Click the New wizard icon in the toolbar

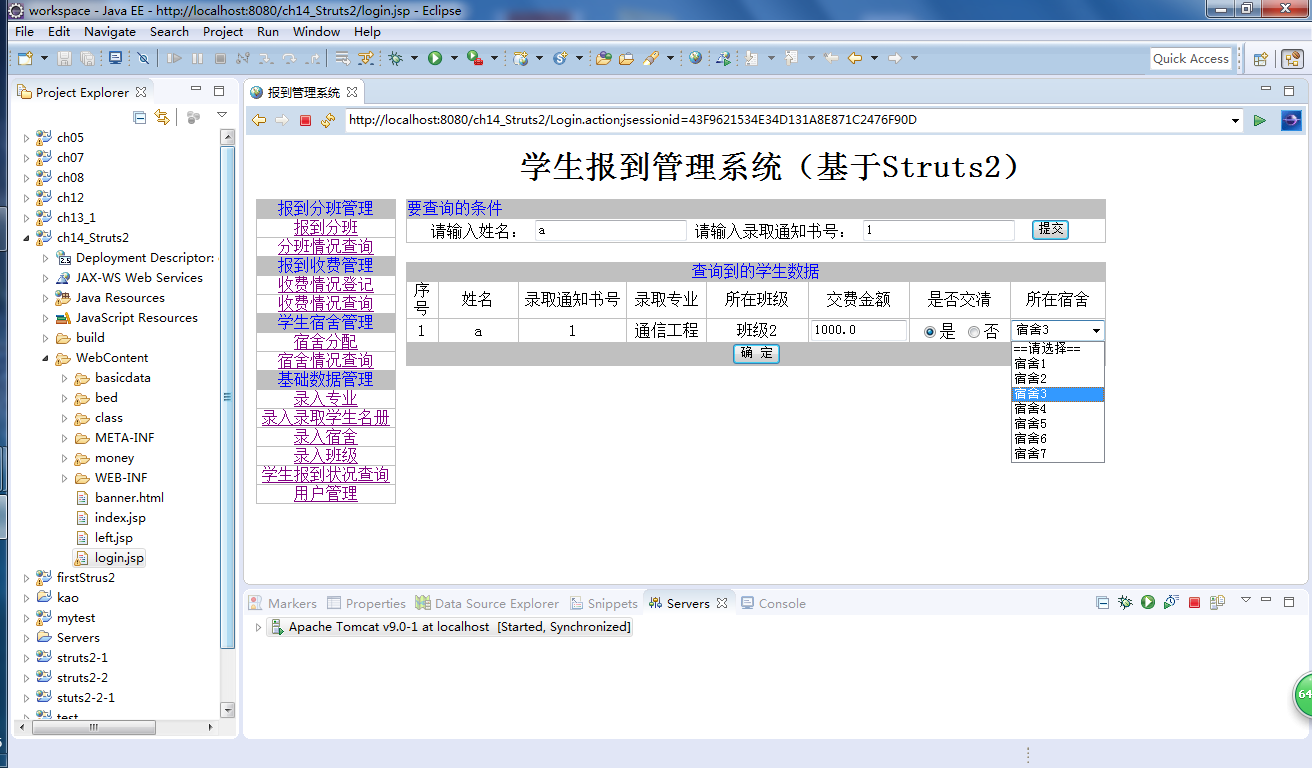coord(25,58)
